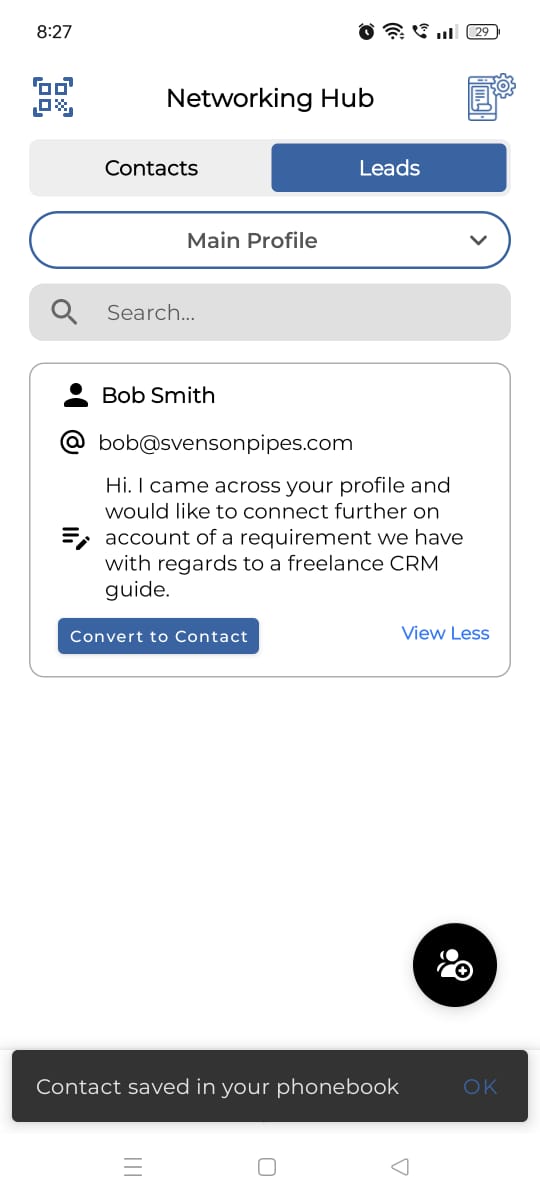Open the QR code scanner icon
Viewport: 540px width, 1200px height.
53,97
